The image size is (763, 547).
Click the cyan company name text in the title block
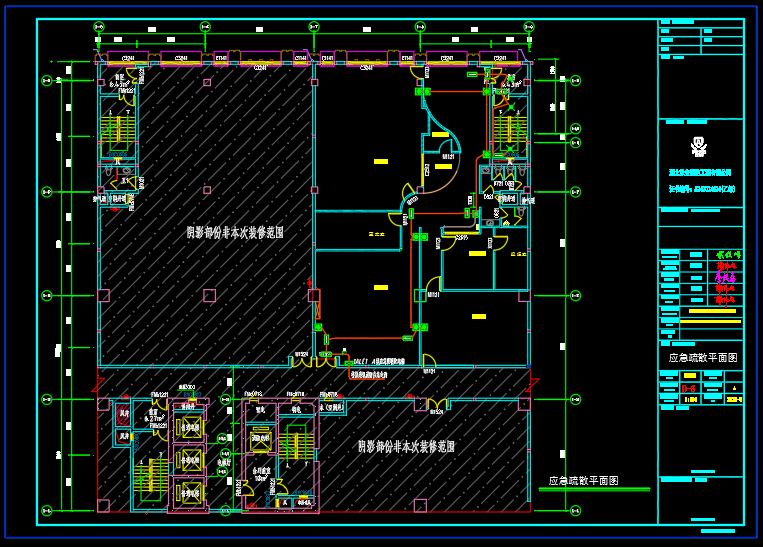tap(701, 173)
